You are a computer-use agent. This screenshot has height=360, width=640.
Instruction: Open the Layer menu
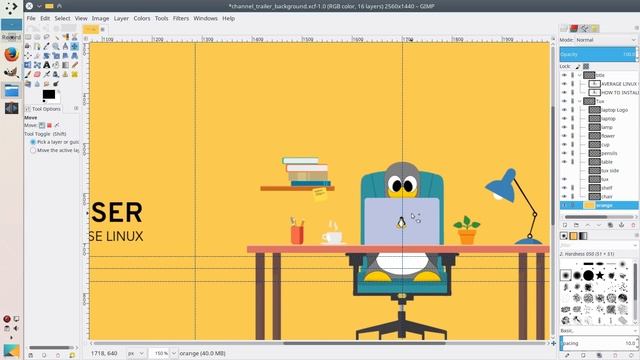pyautogui.click(x=121, y=18)
